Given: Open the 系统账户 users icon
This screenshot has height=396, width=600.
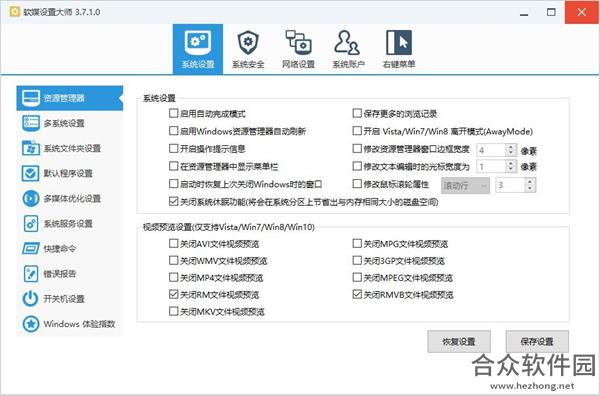Looking at the screenshot, I should click(347, 42).
